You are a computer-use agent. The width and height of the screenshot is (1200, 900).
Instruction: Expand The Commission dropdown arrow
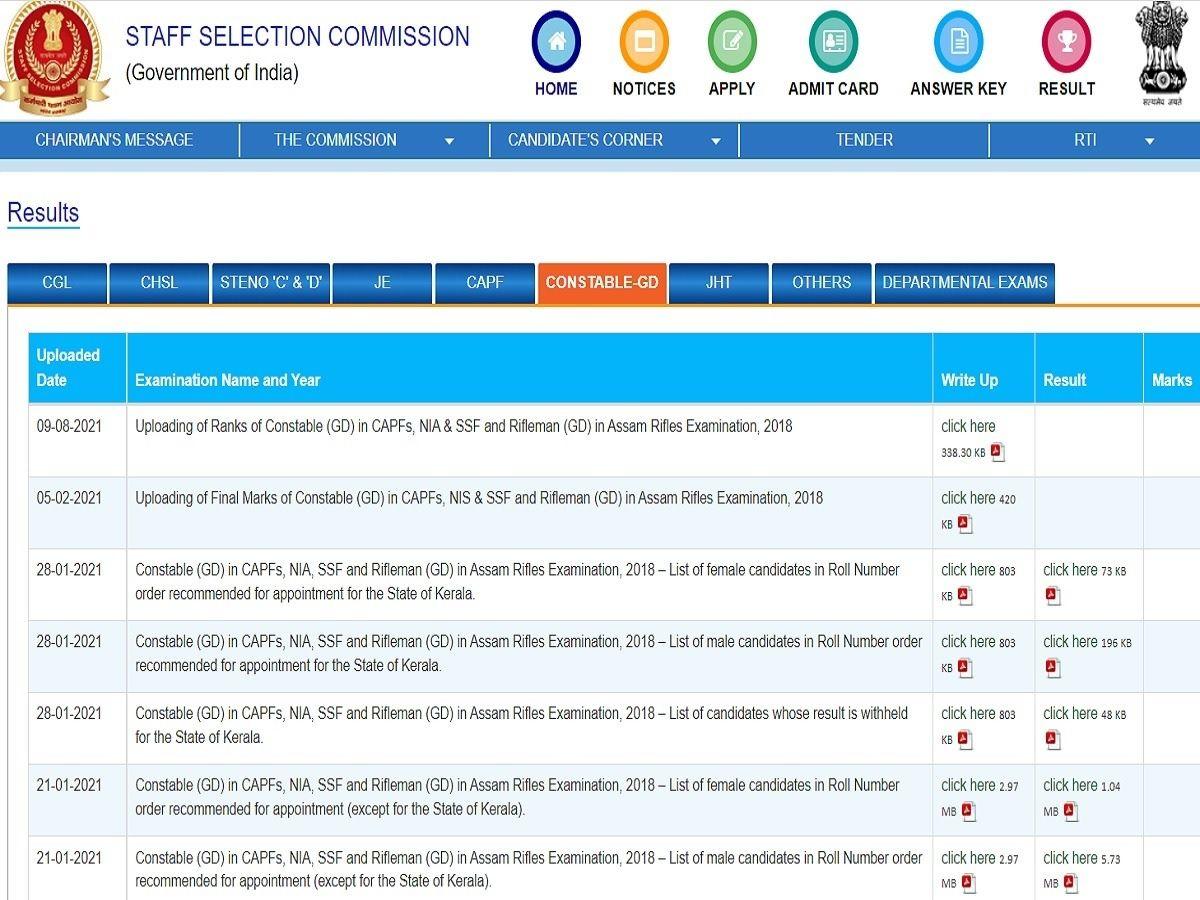point(449,142)
